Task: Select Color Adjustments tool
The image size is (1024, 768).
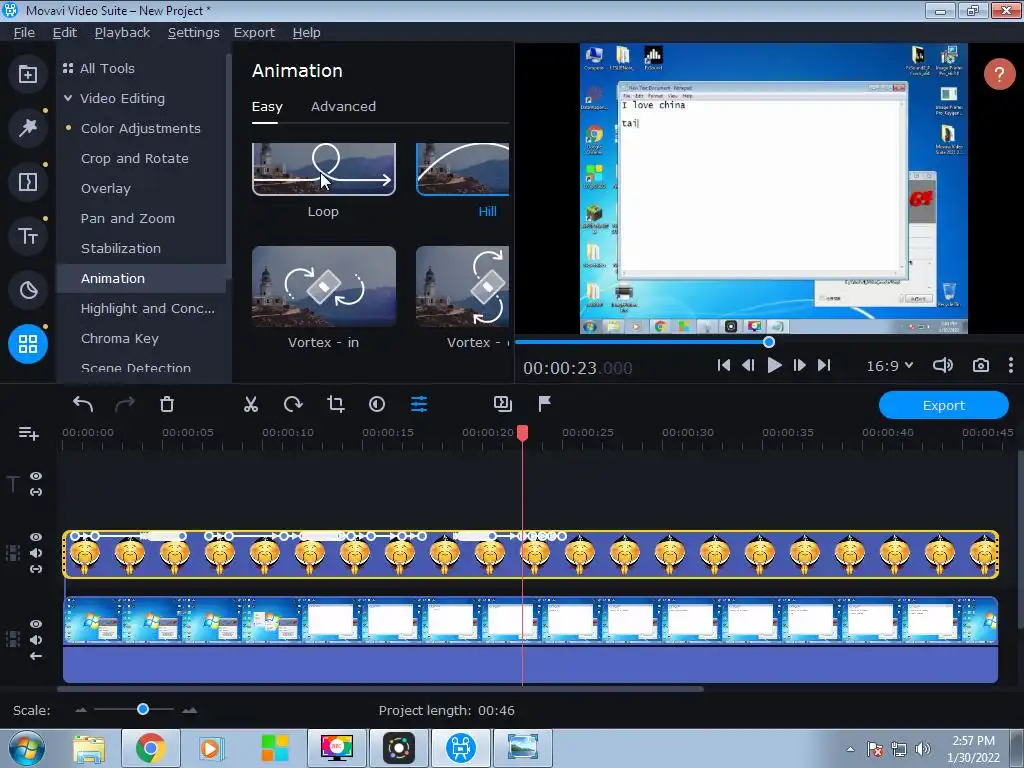Action: pyautogui.click(x=140, y=128)
